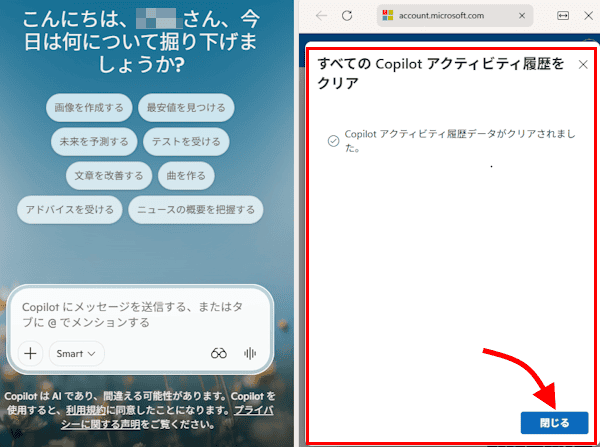Choose the 未来を予測する suggestion
Screen dimensions: 600x447
(x=94, y=142)
